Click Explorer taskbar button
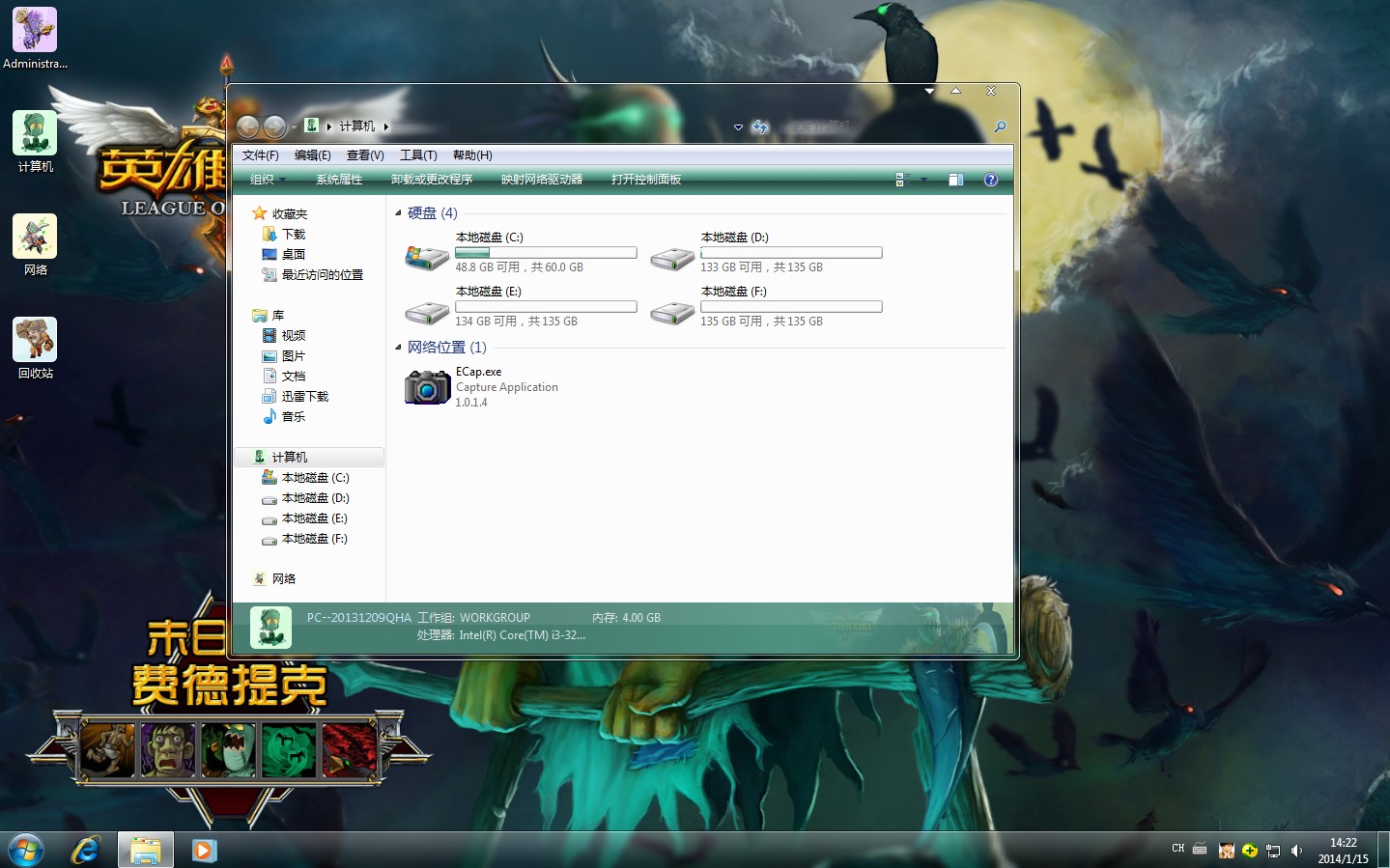 point(146,851)
